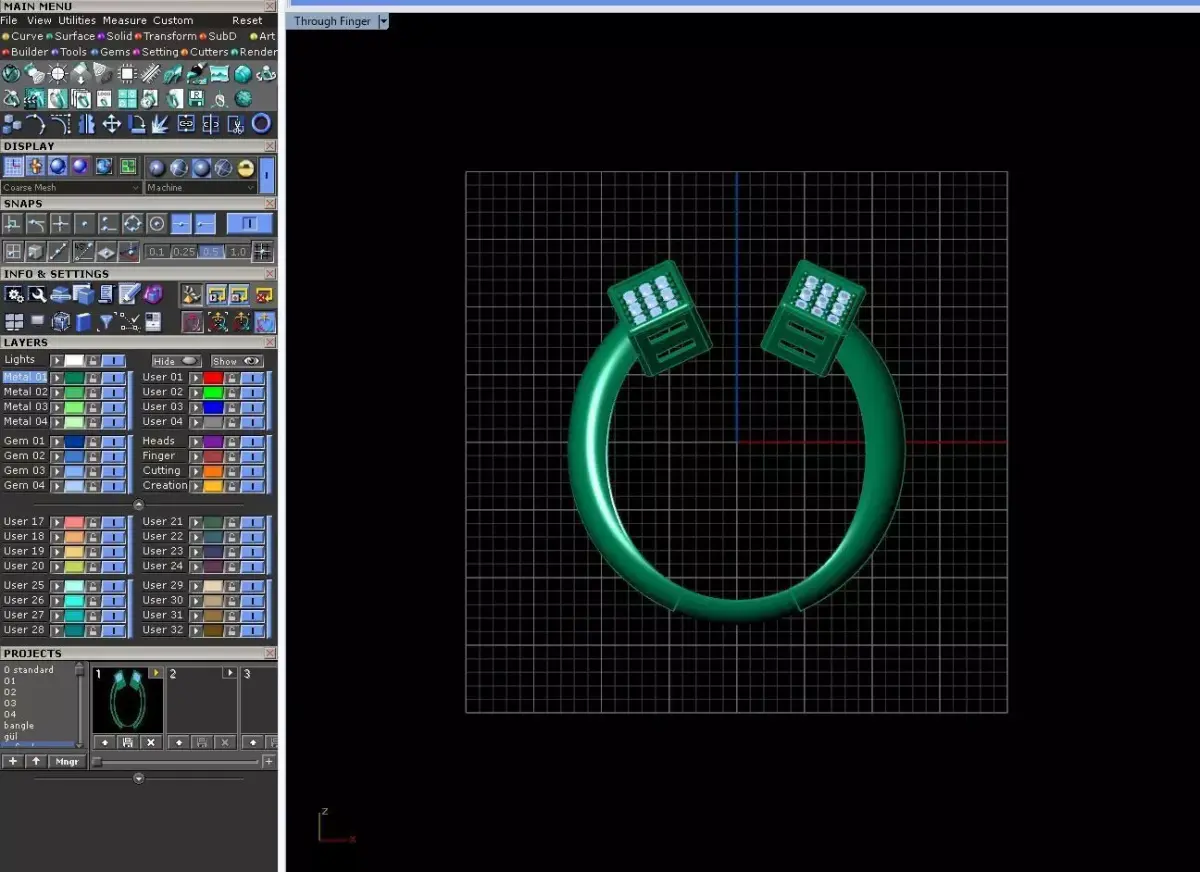
Task: Open project slot 2 play arrow
Action: tap(229, 673)
